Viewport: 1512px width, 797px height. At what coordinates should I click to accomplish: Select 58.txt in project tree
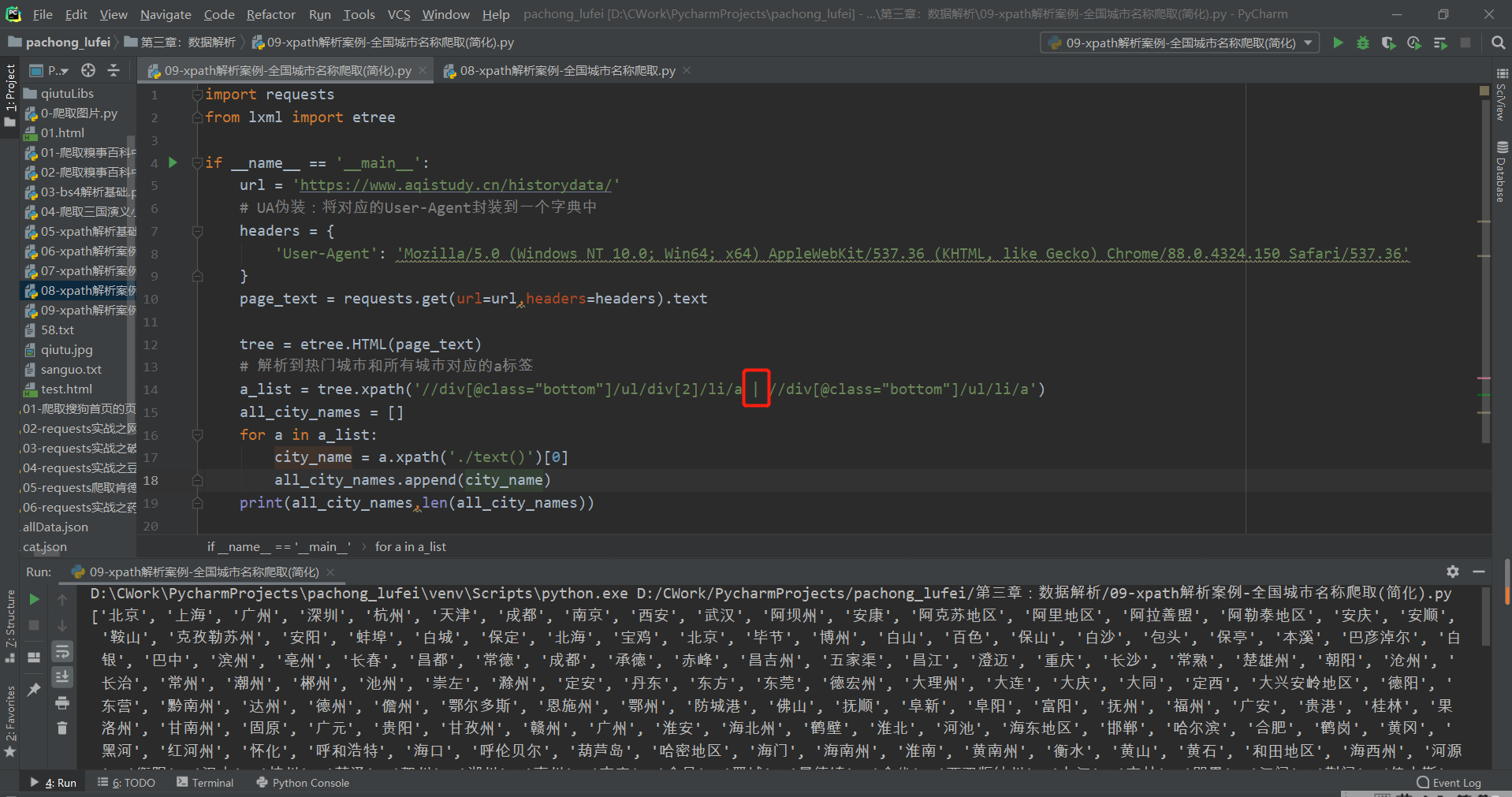click(57, 330)
